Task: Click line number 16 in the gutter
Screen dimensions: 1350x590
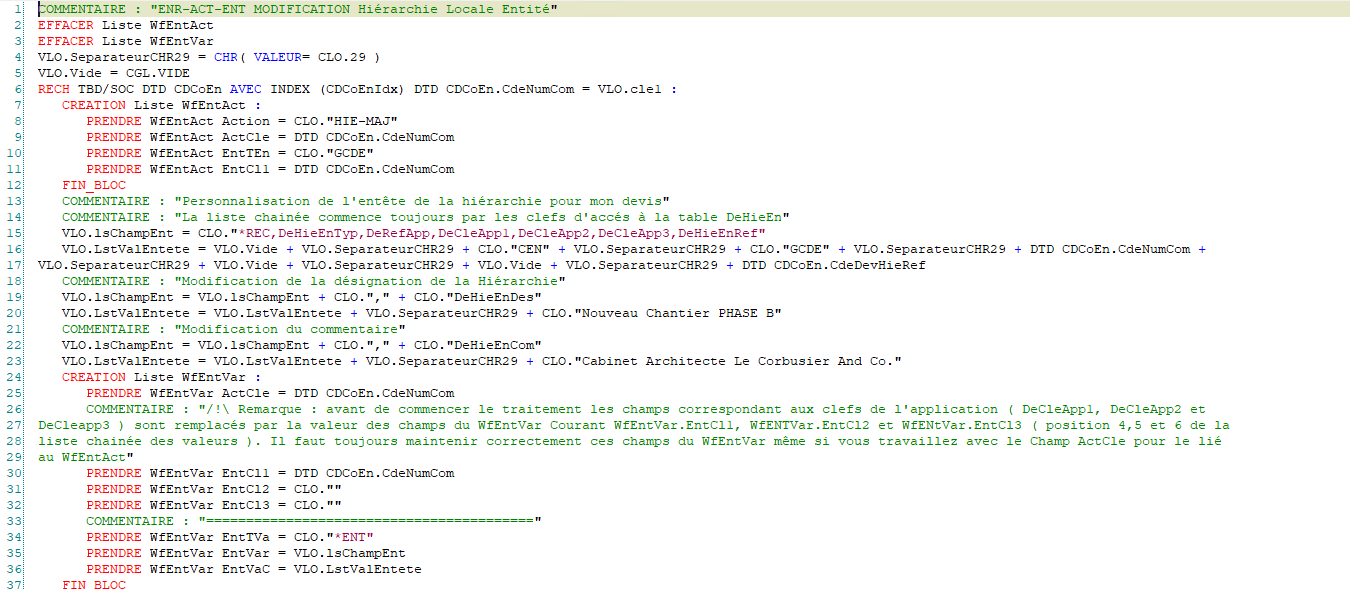Action: [17, 249]
